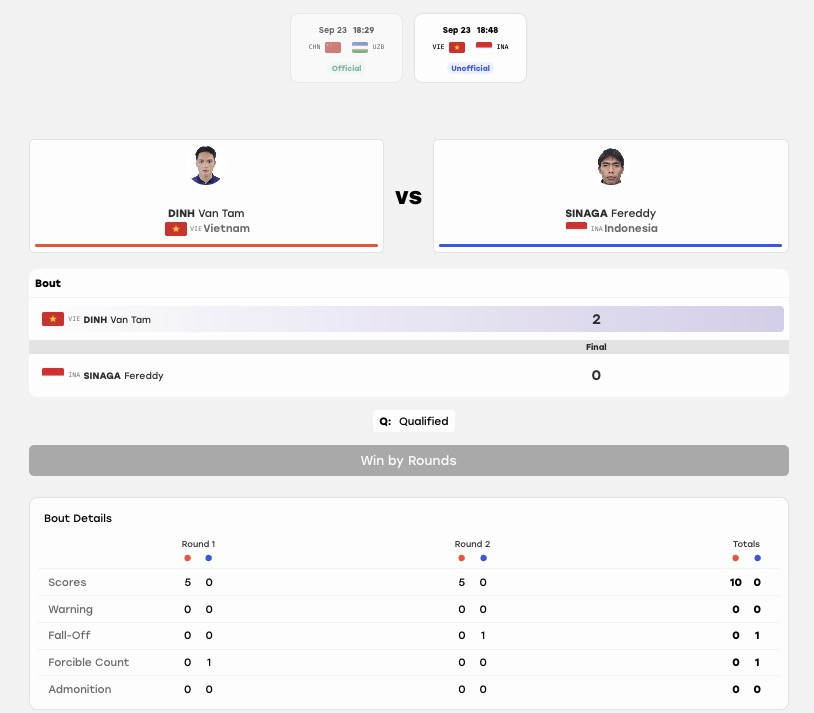
Task: Select SINAGA Fereddy row in Bout table
Action: pyautogui.click(x=409, y=375)
